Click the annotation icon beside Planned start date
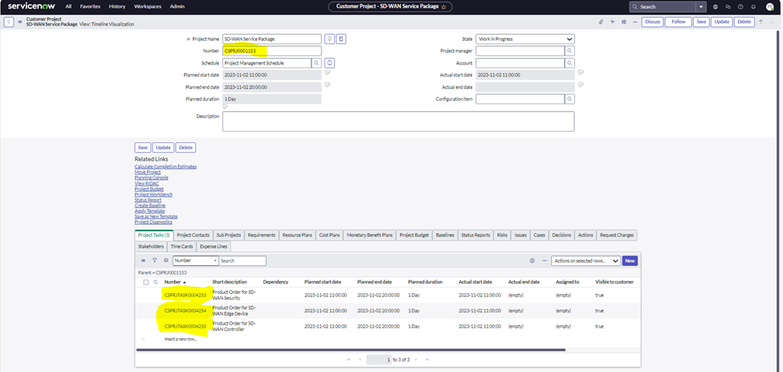This screenshot has height=372, width=783. [x=328, y=73]
